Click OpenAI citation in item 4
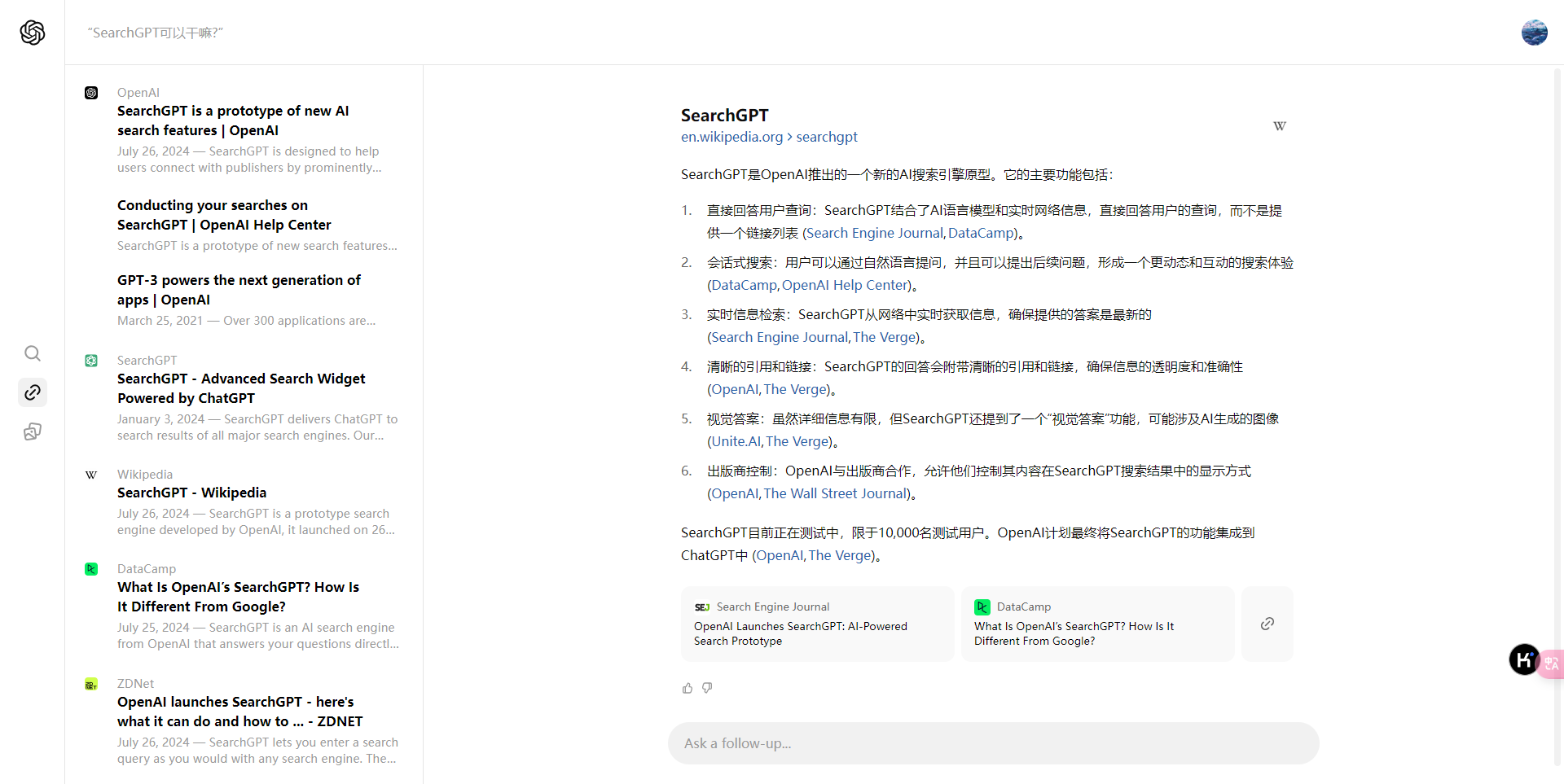Viewport: 1564px width, 784px height. (x=735, y=389)
